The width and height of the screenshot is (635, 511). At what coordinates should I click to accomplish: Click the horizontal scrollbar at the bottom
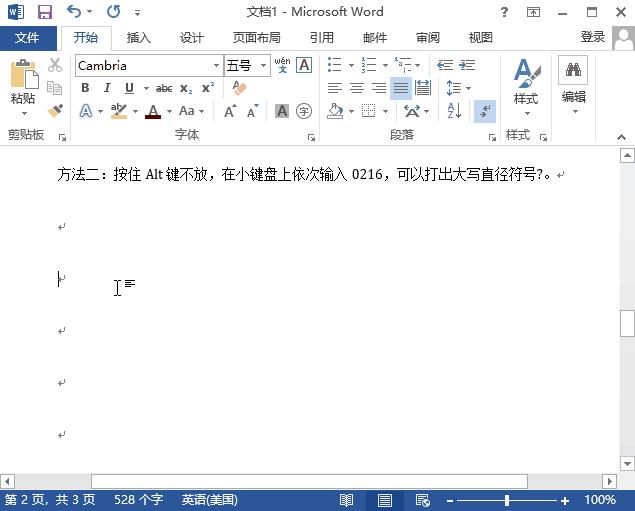[300, 481]
